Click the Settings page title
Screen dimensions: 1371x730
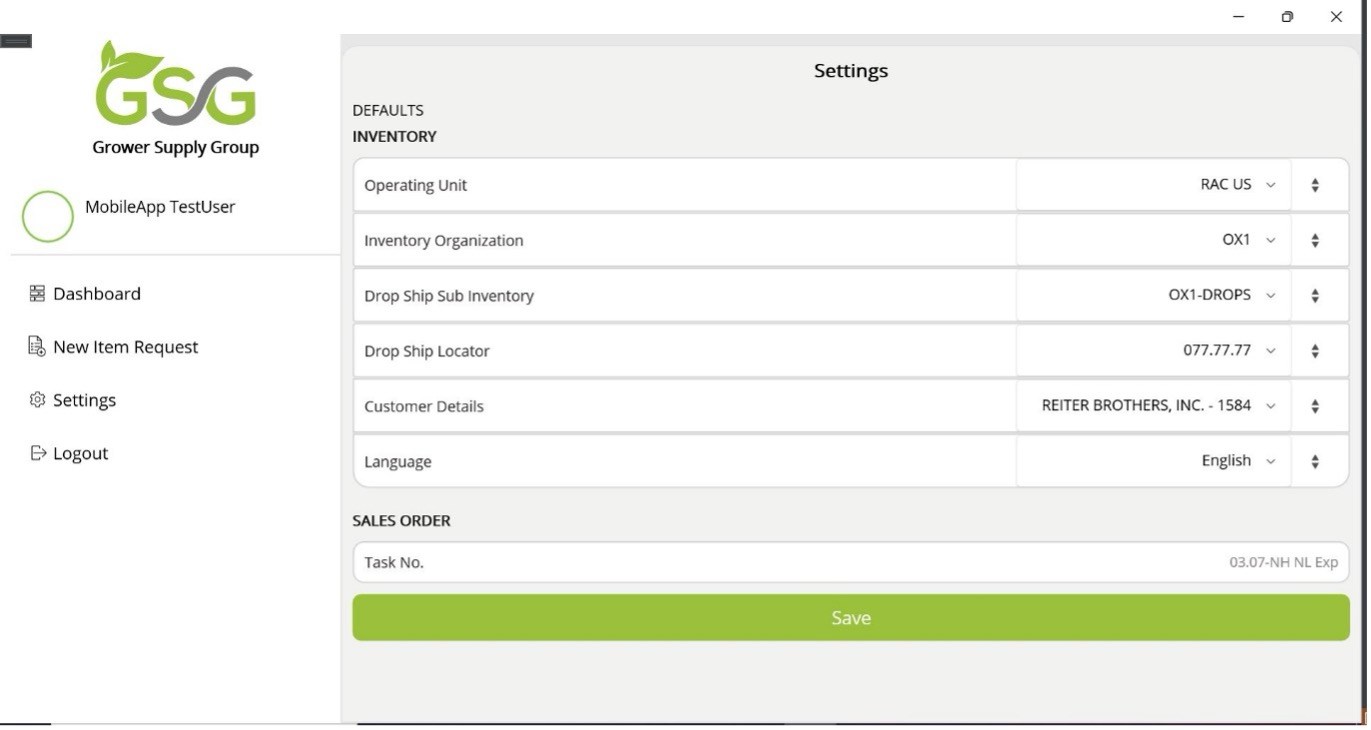[851, 71]
